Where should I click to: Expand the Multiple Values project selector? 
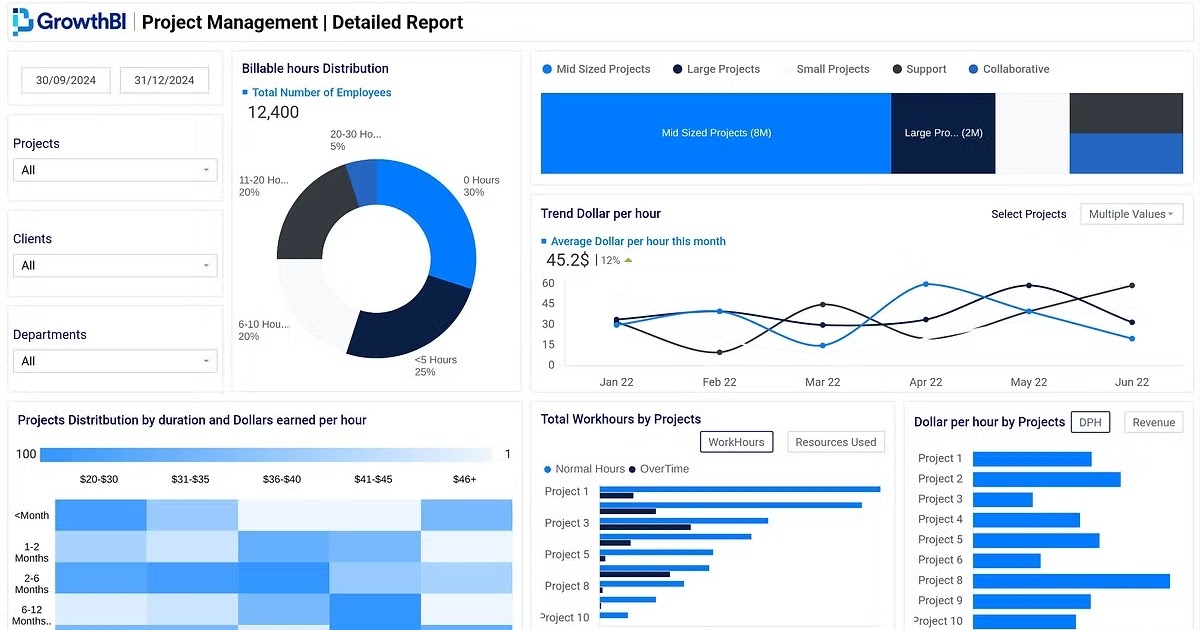pyautogui.click(x=1131, y=213)
